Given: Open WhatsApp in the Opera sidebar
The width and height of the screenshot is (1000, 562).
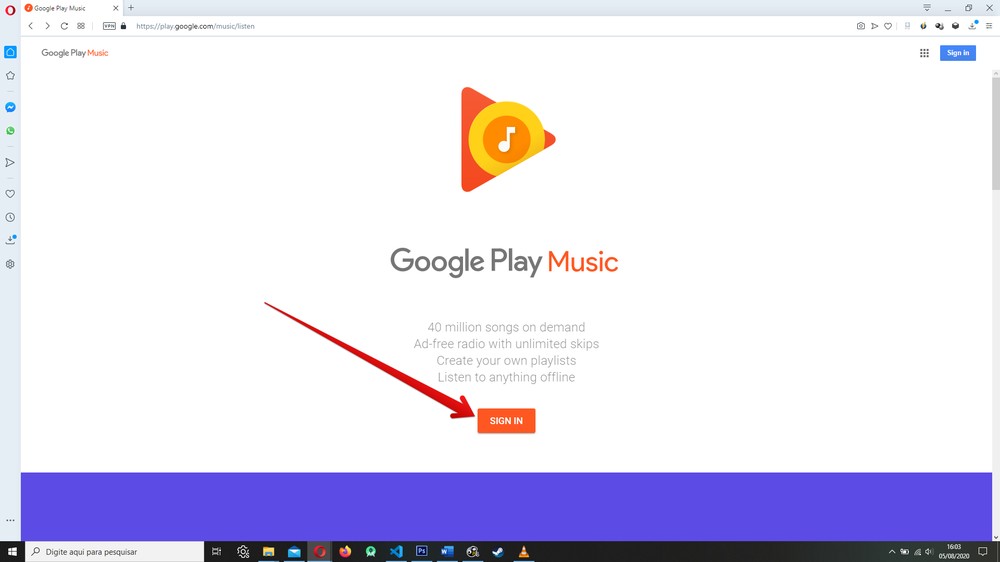Looking at the screenshot, I should pyautogui.click(x=10, y=131).
